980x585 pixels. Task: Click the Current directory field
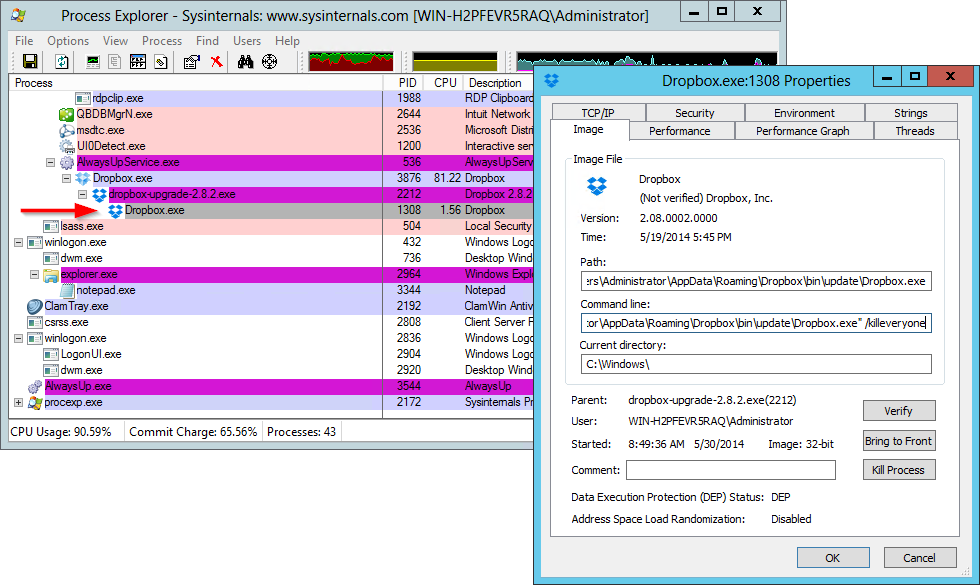click(x=756, y=364)
